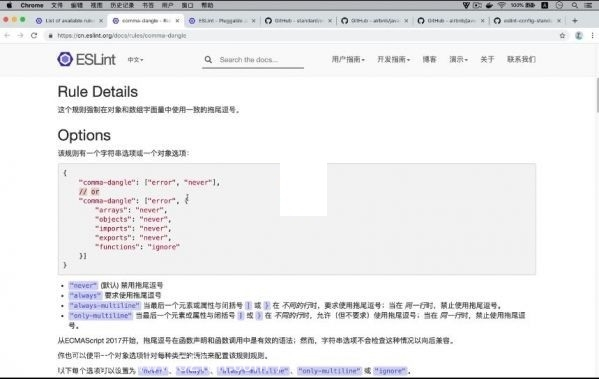
Task: Open the 文件 menu in the menu bar
Action: pyautogui.click(x=57, y=5)
